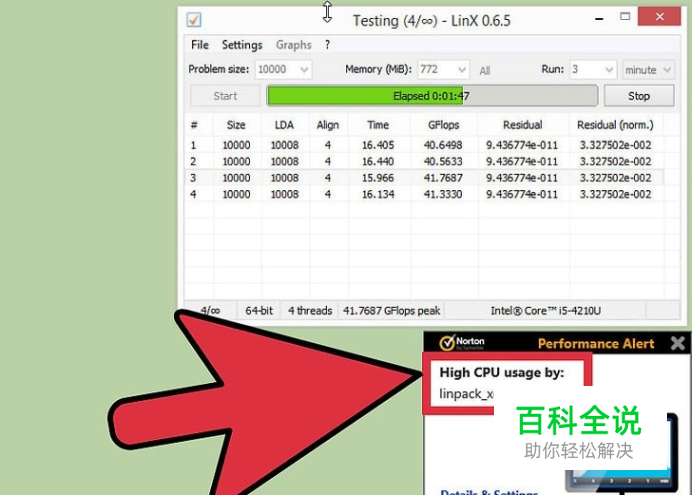692x495 pixels.
Task: Click the Size column header
Action: (236, 125)
